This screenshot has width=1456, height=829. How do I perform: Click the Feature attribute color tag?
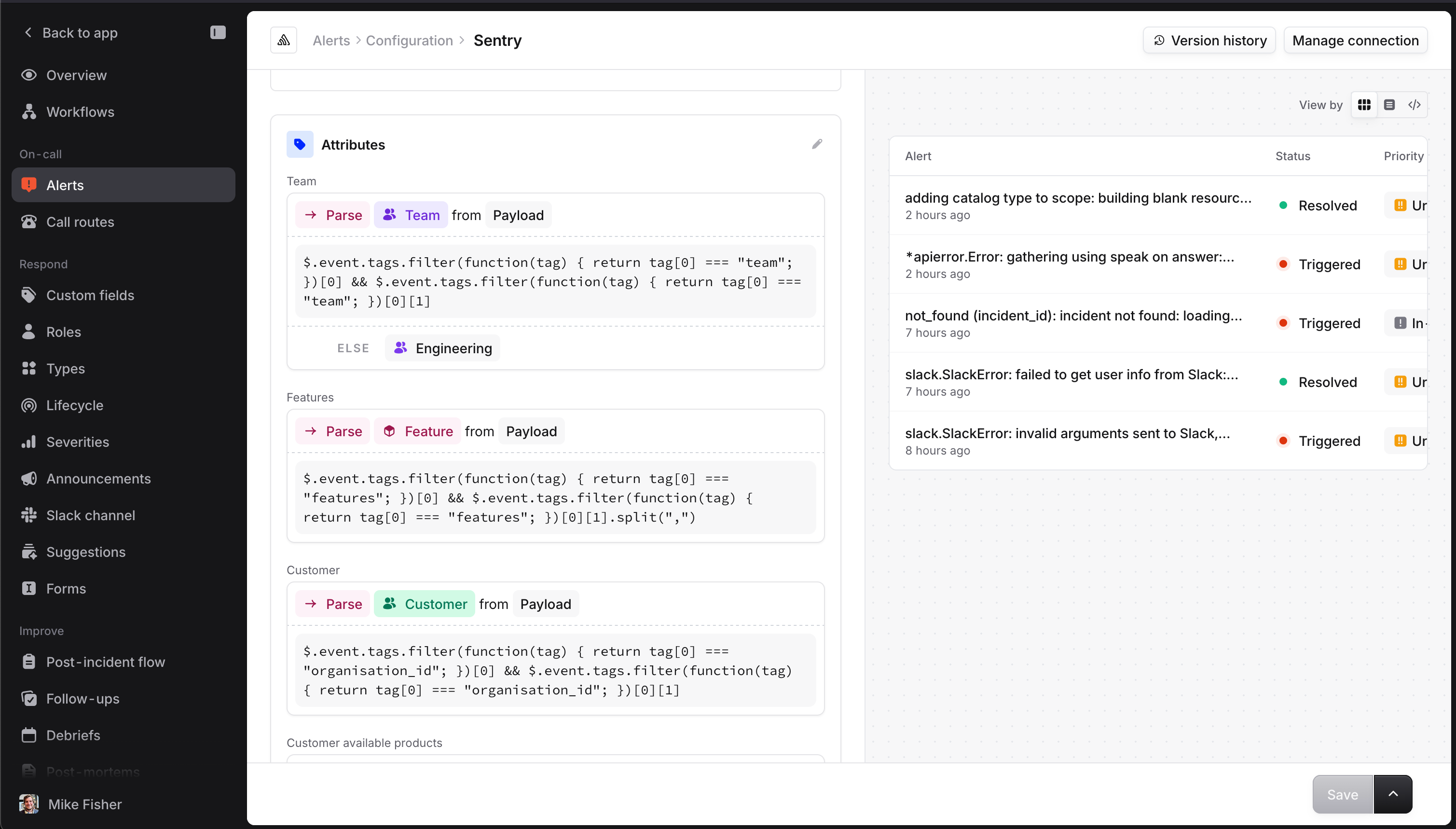tap(417, 431)
